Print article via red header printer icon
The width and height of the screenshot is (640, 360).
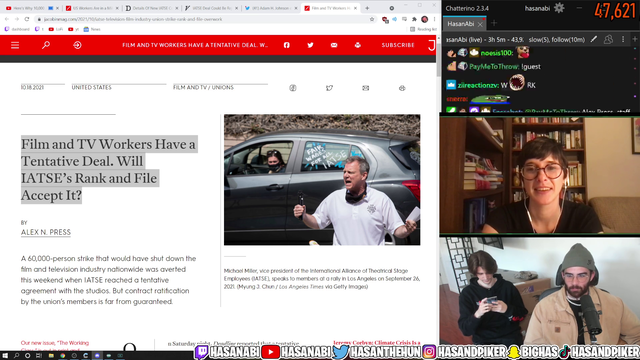coord(358,45)
